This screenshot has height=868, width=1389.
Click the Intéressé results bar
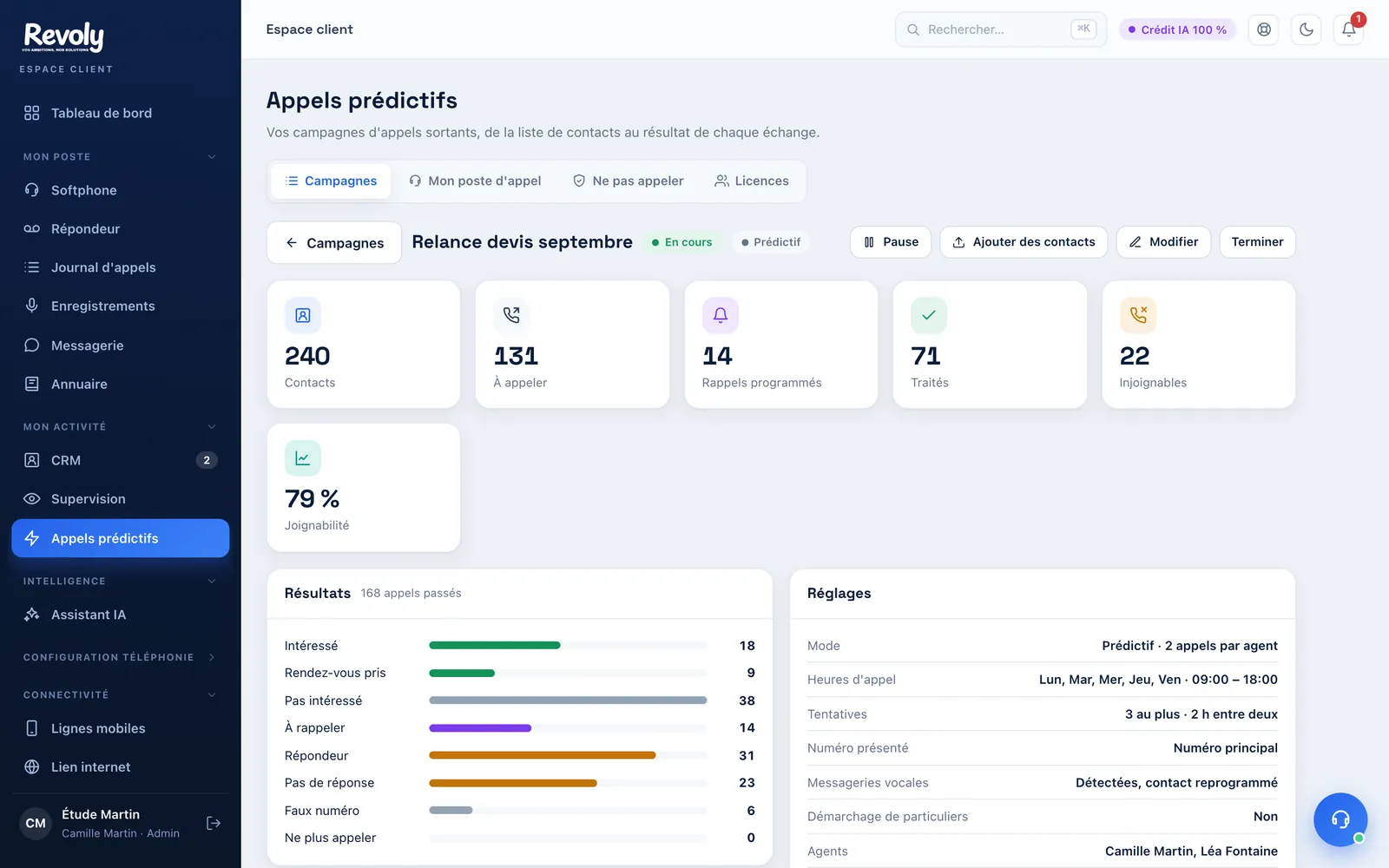tap(568, 646)
